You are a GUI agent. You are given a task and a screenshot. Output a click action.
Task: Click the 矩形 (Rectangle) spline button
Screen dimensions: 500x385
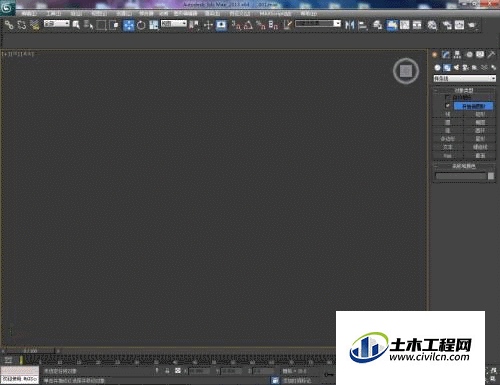click(480, 114)
